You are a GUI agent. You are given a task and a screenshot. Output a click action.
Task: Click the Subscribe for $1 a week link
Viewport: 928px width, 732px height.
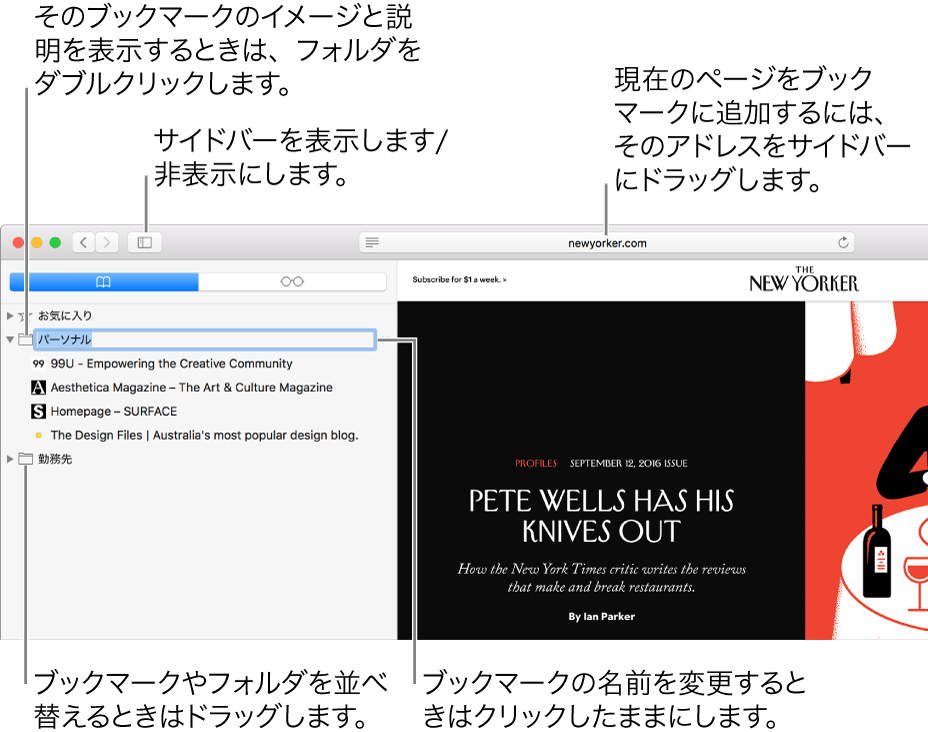tap(459, 279)
